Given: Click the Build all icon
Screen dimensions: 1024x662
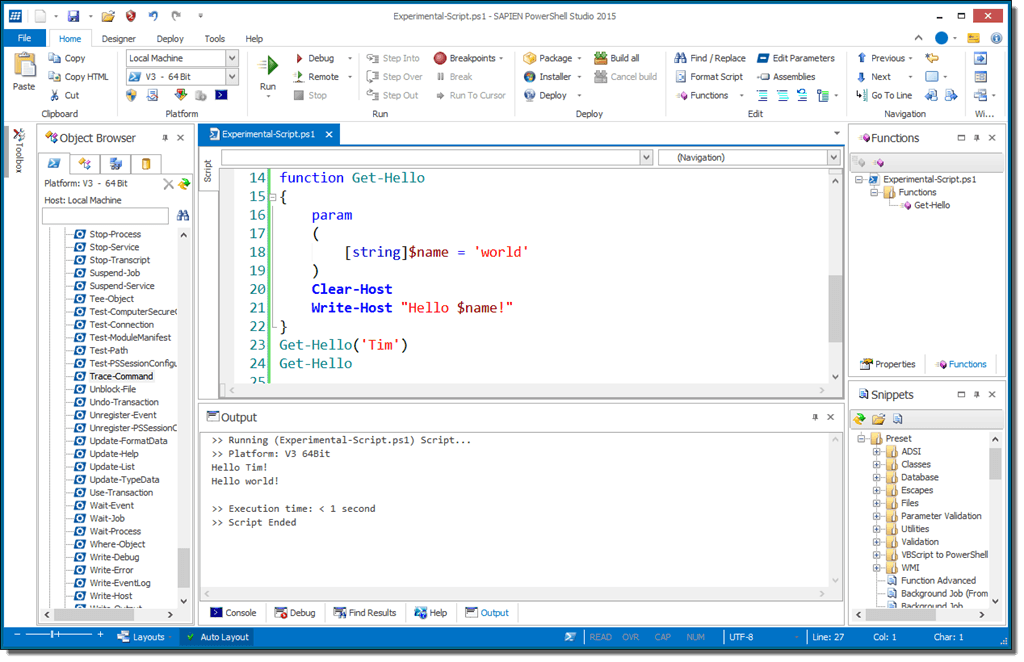Looking at the screenshot, I should pos(600,59).
